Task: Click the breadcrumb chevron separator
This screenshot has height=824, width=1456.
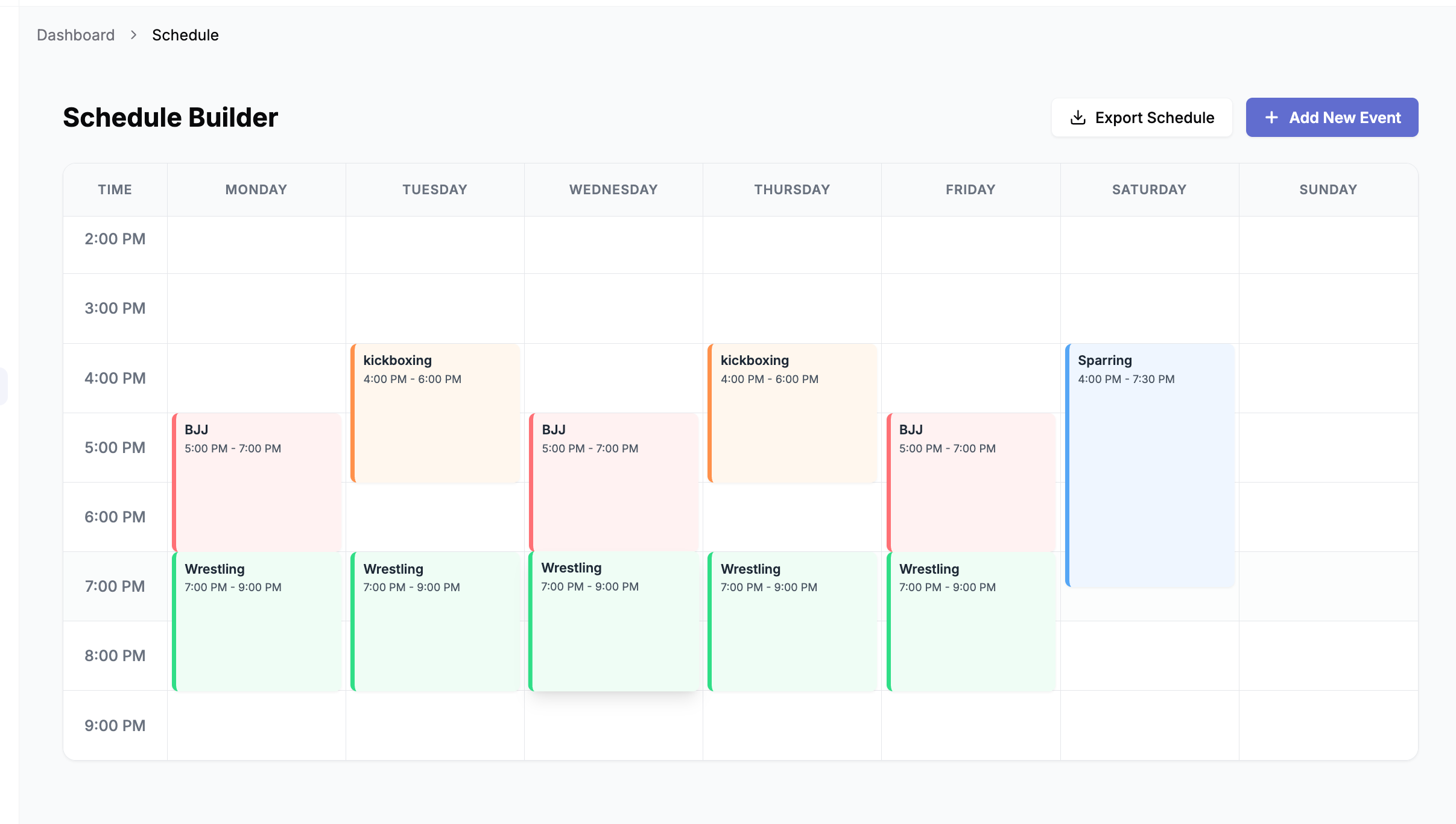Action: (133, 35)
